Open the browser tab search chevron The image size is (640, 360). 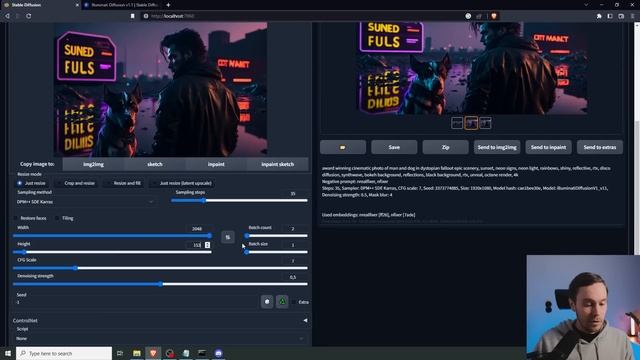pos(586,5)
